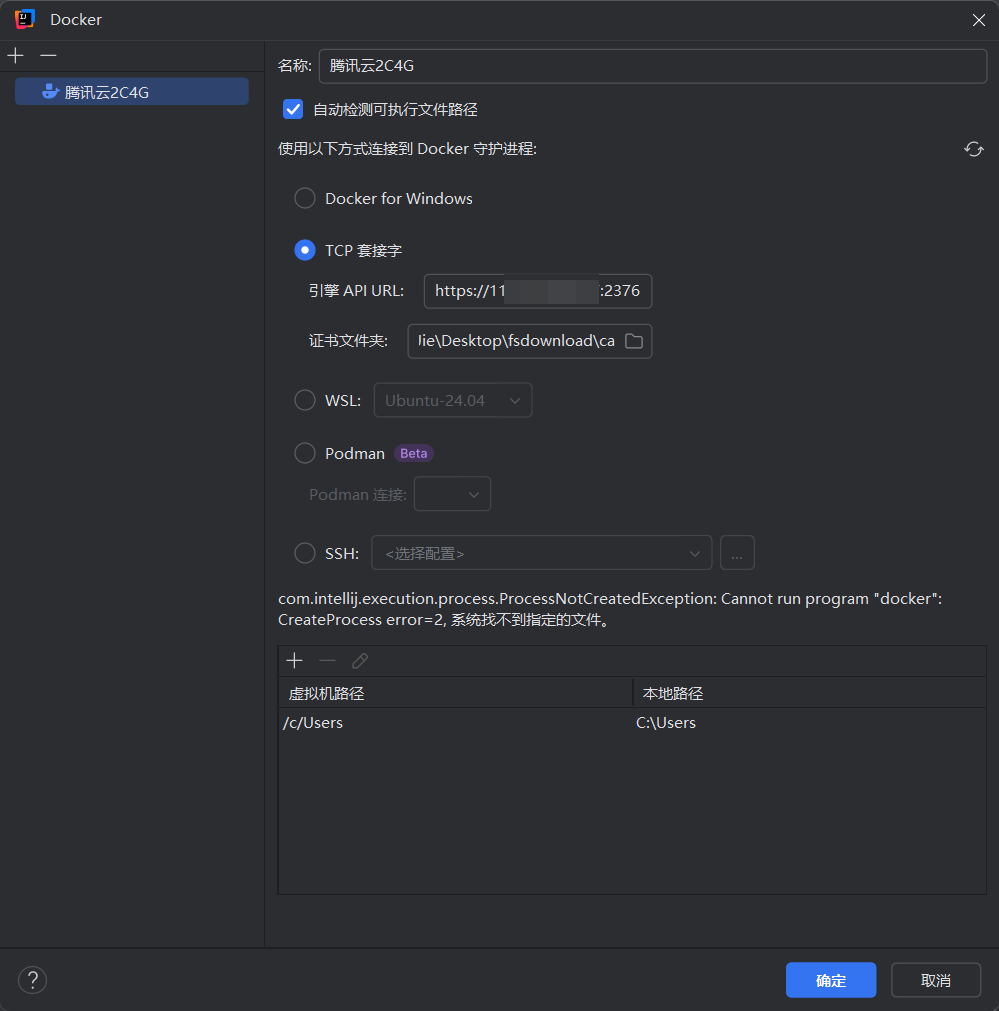Click the refresh connection icon
Image resolution: width=999 pixels, height=1011 pixels.
tap(973, 149)
